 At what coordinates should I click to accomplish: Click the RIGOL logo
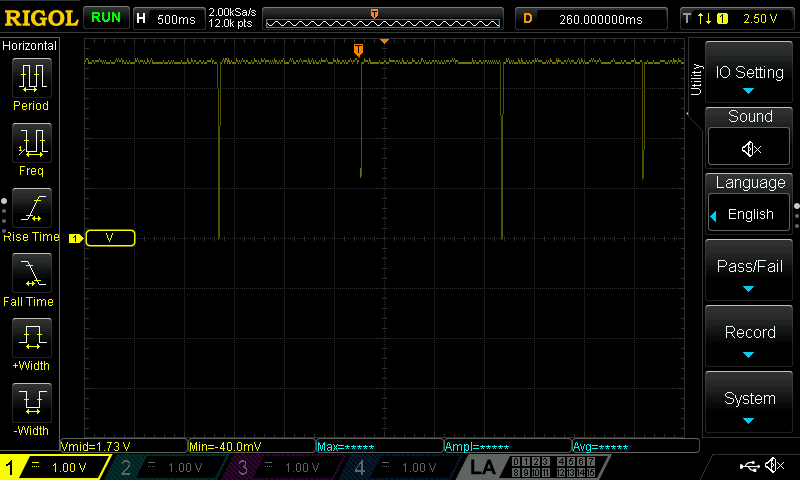click(41, 18)
